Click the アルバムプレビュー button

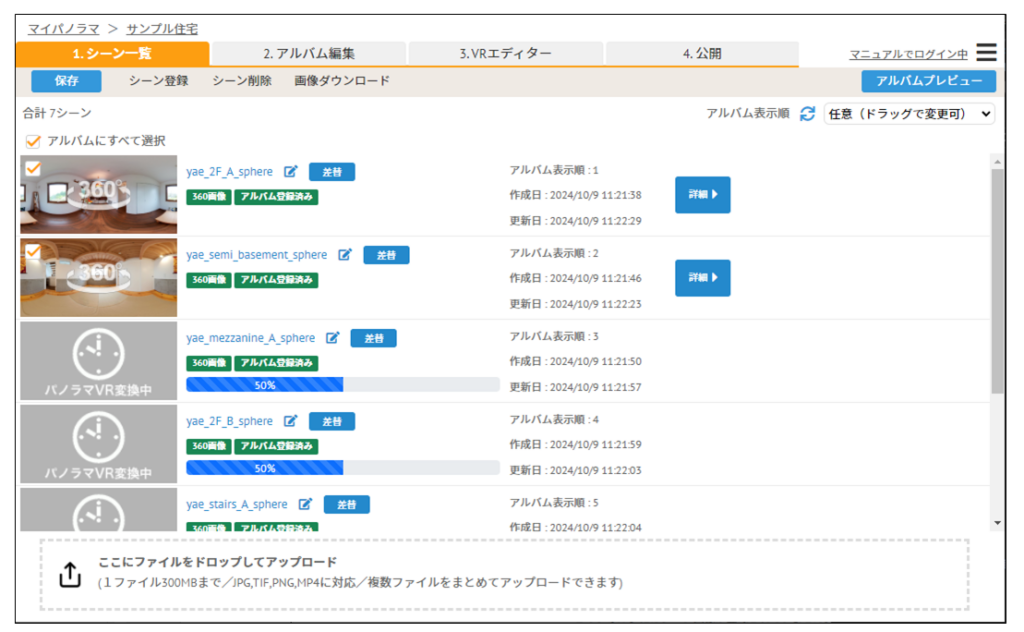(928, 81)
